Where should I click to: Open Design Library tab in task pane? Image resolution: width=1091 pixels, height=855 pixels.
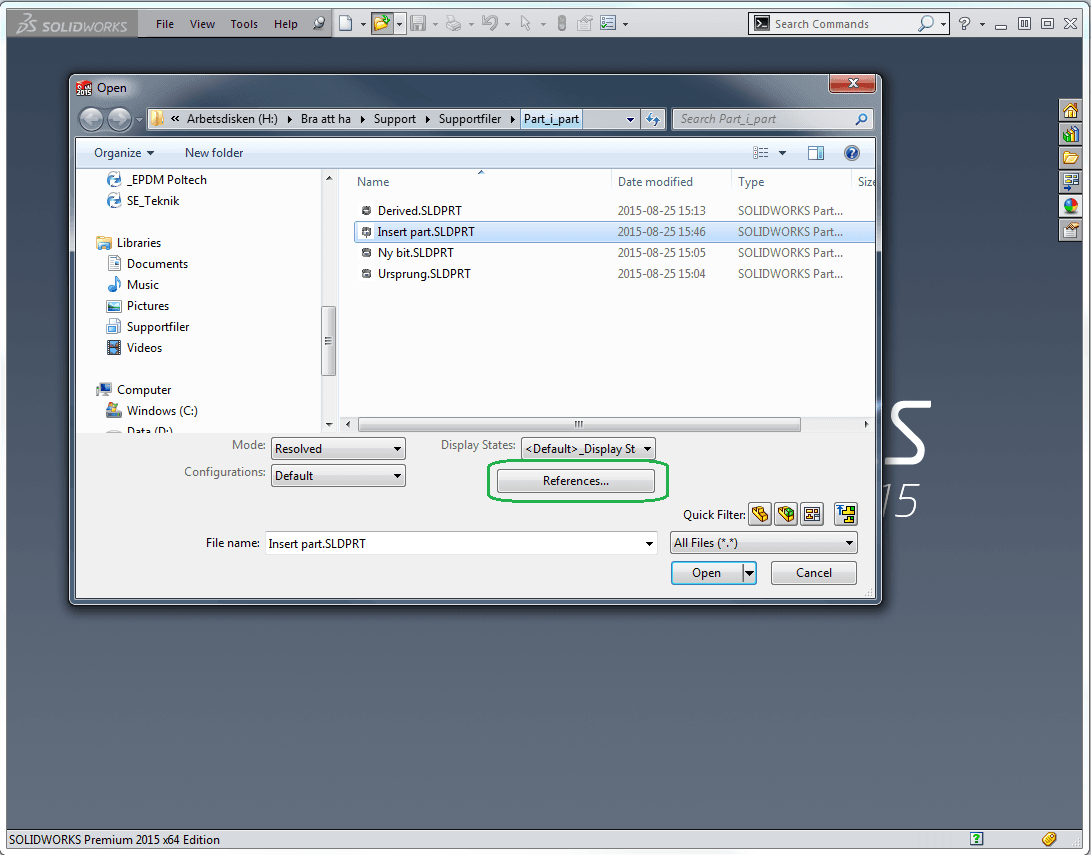(1071, 135)
